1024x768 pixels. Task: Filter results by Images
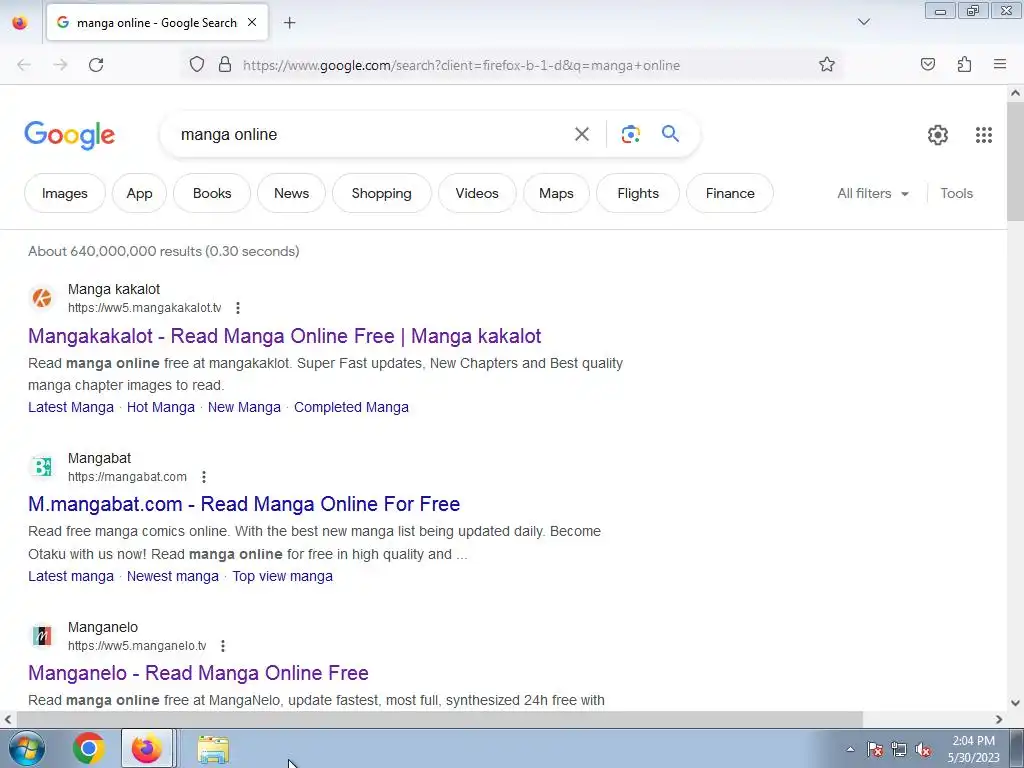pyautogui.click(x=65, y=193)
